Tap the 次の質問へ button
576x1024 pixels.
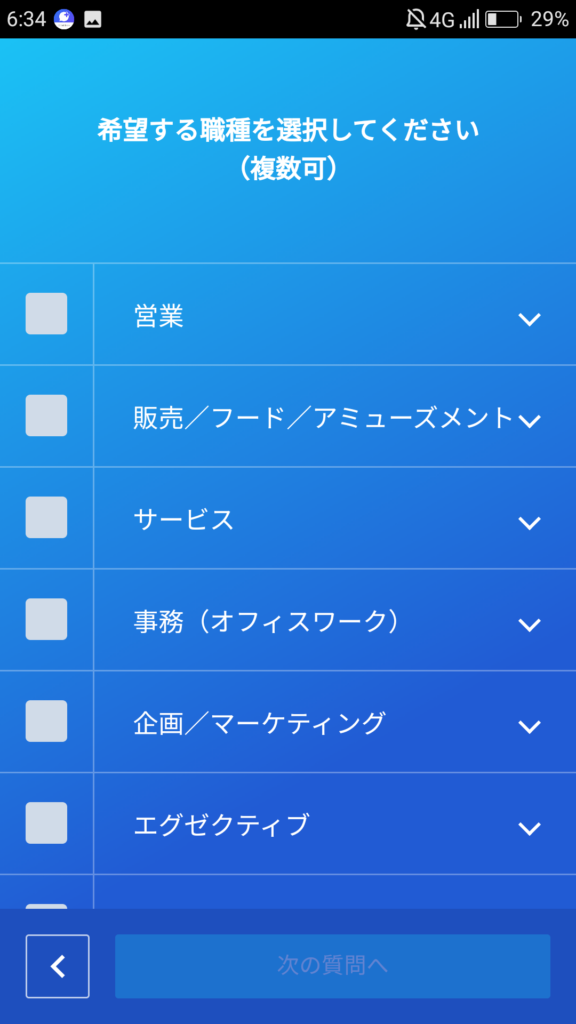(x=332, y=967)
